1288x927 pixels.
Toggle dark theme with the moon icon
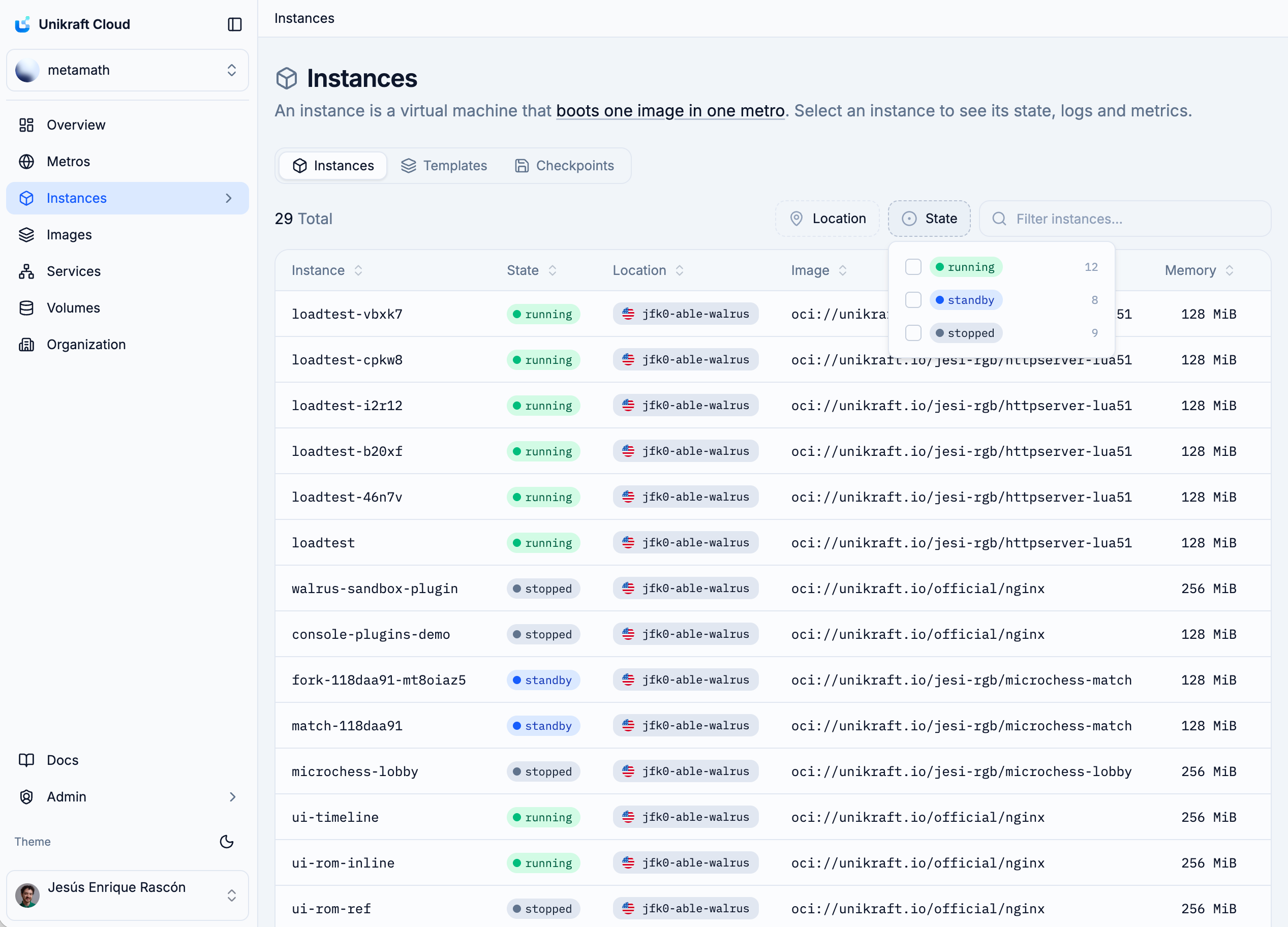point(227,841)
